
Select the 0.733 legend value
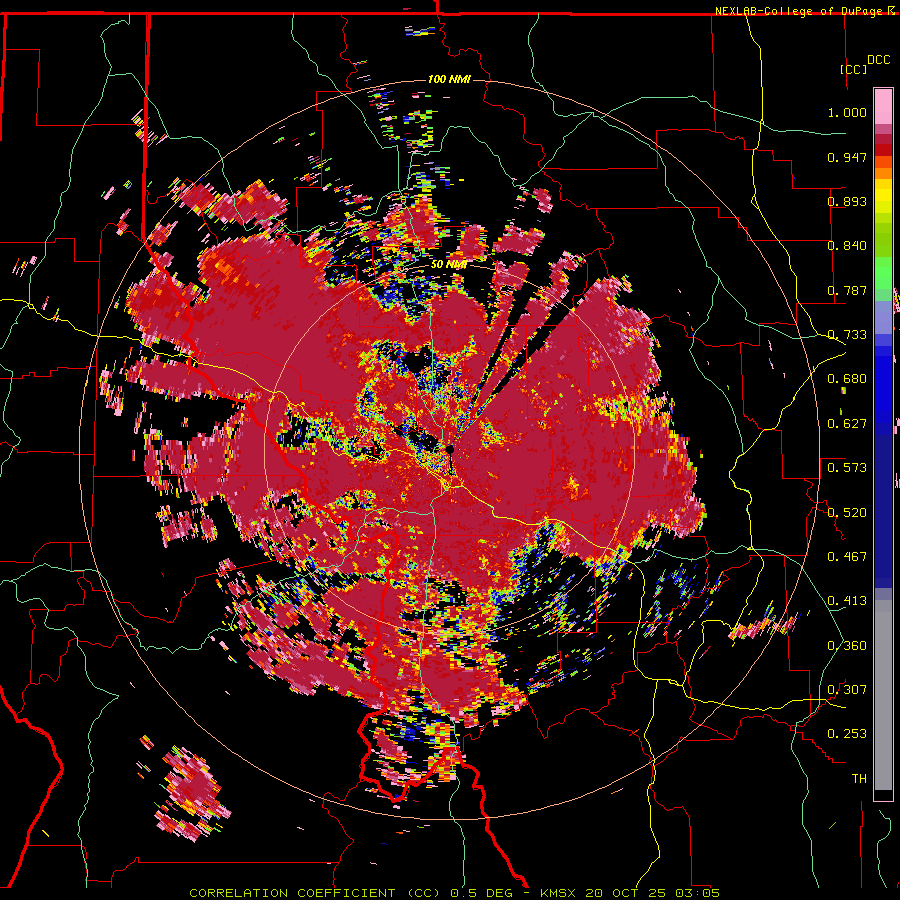pos(847,335)
